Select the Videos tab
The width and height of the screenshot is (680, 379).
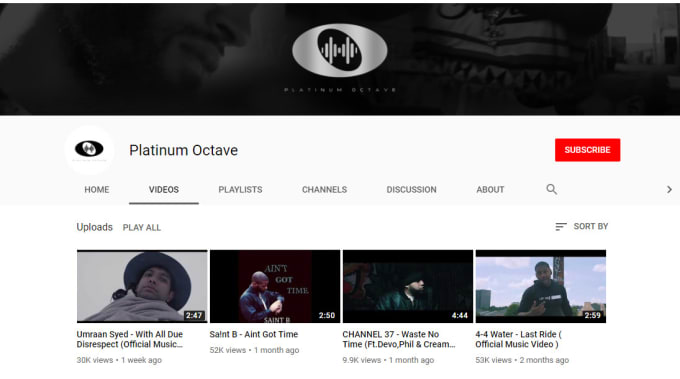[163, 190]
